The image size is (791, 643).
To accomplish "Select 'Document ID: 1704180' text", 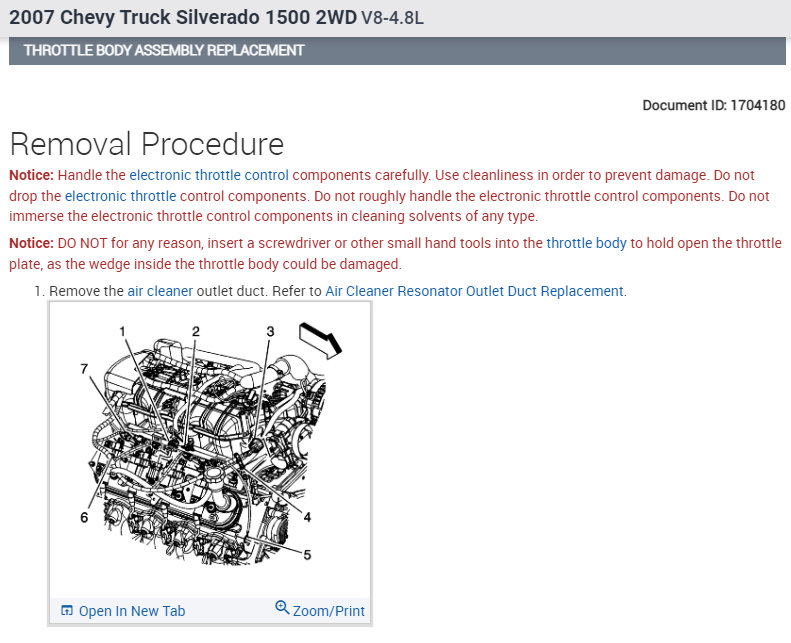I will 714,105.
